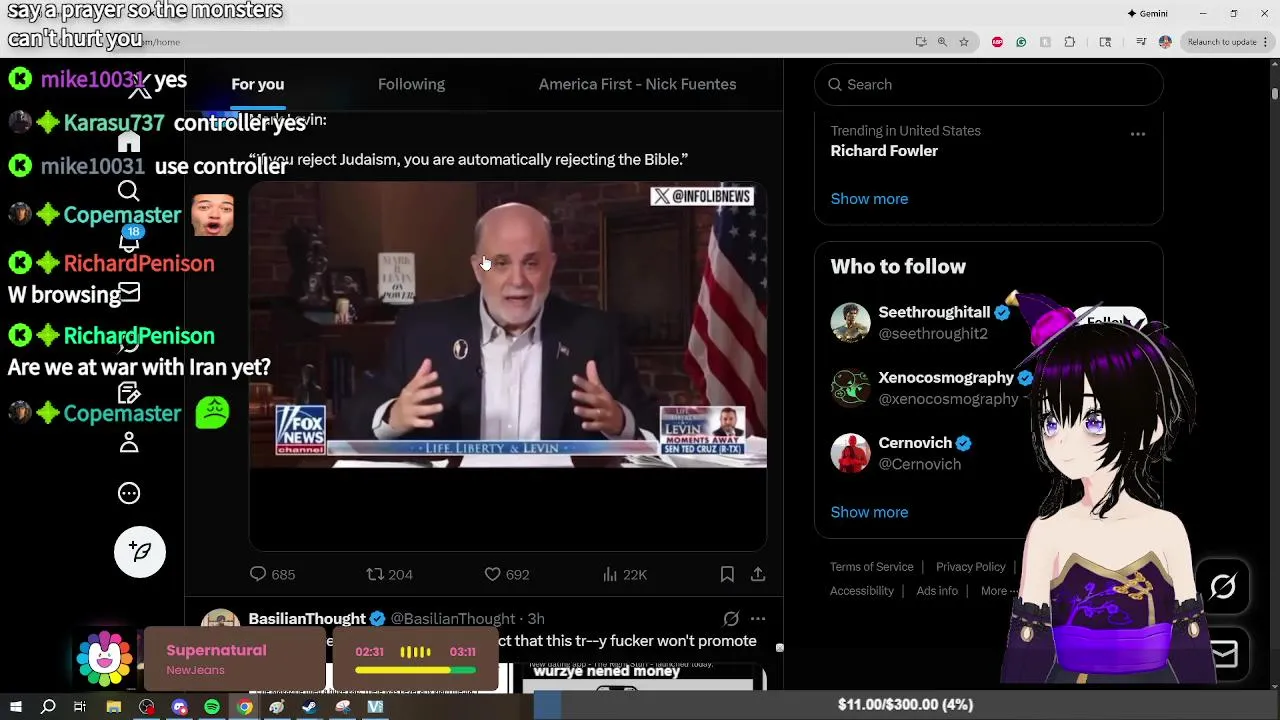
Task: Switch to the Following tab
Action: 411,84
